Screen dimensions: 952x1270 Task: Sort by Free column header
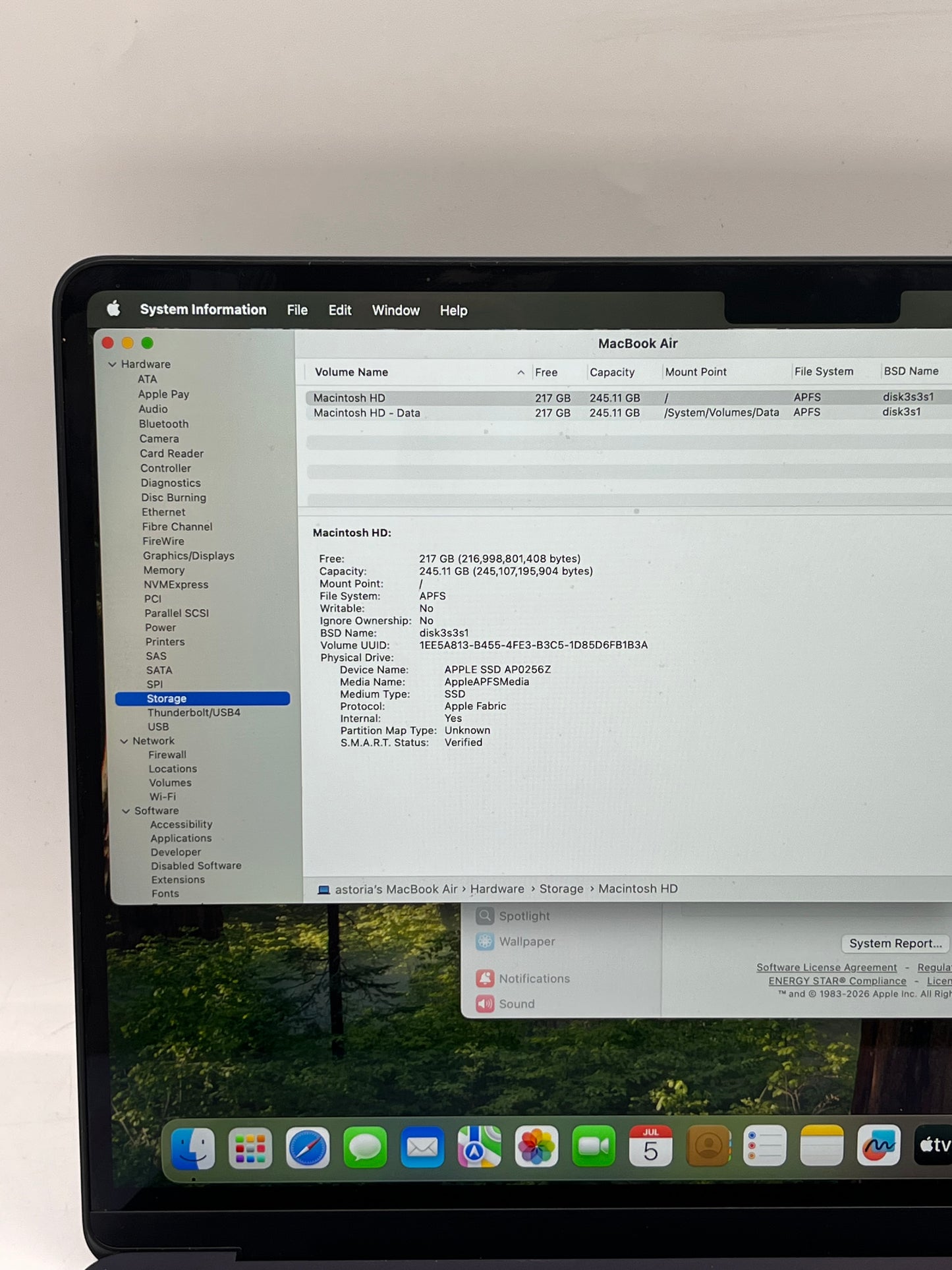click(546, 372)
